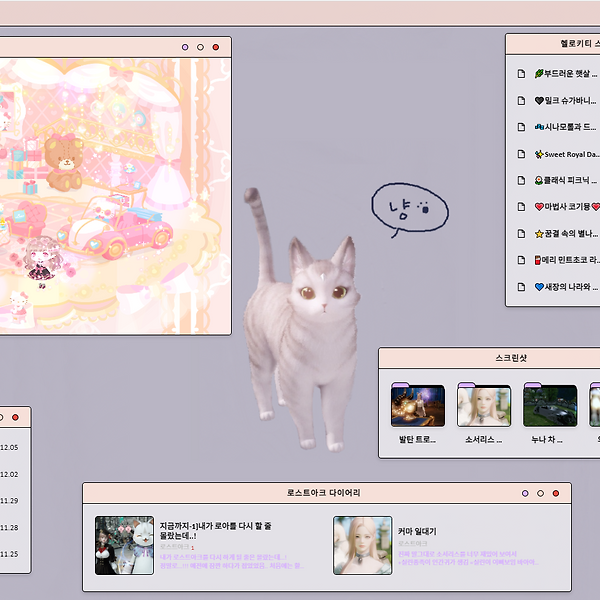600x600 pixels.
Task: Open document icon beside '새장의 나라와'
Action: coord(521,287)
